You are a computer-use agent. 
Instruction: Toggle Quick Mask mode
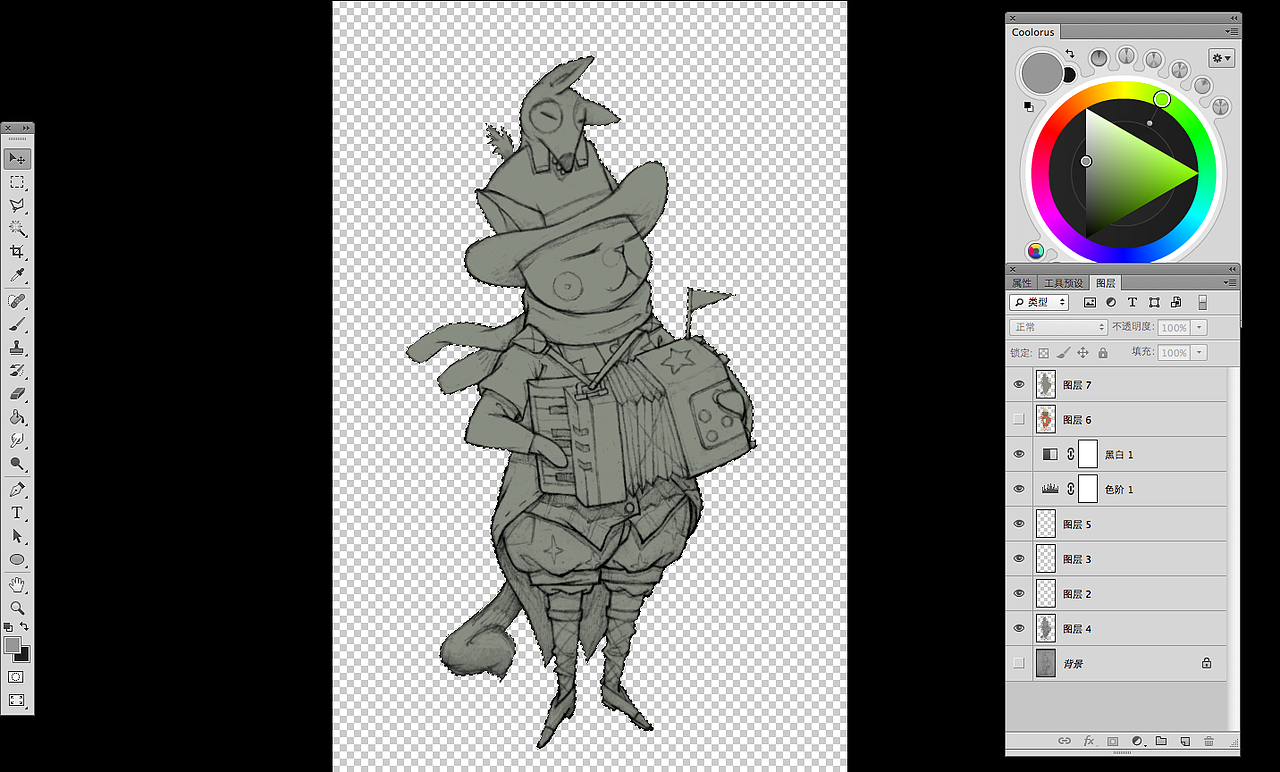coord(17,677)
